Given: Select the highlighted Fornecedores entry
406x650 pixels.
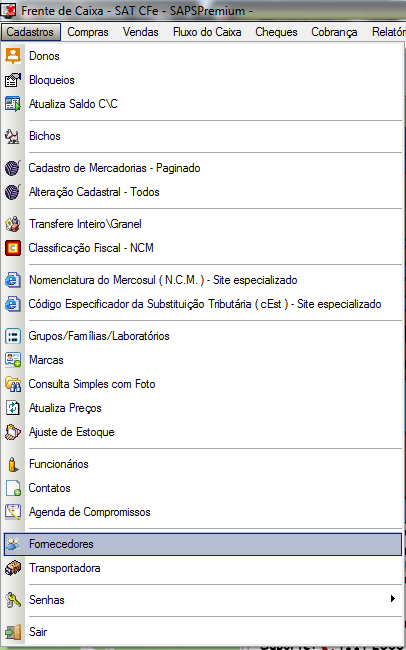Looking at the screenshot, I should click(203, 544).
